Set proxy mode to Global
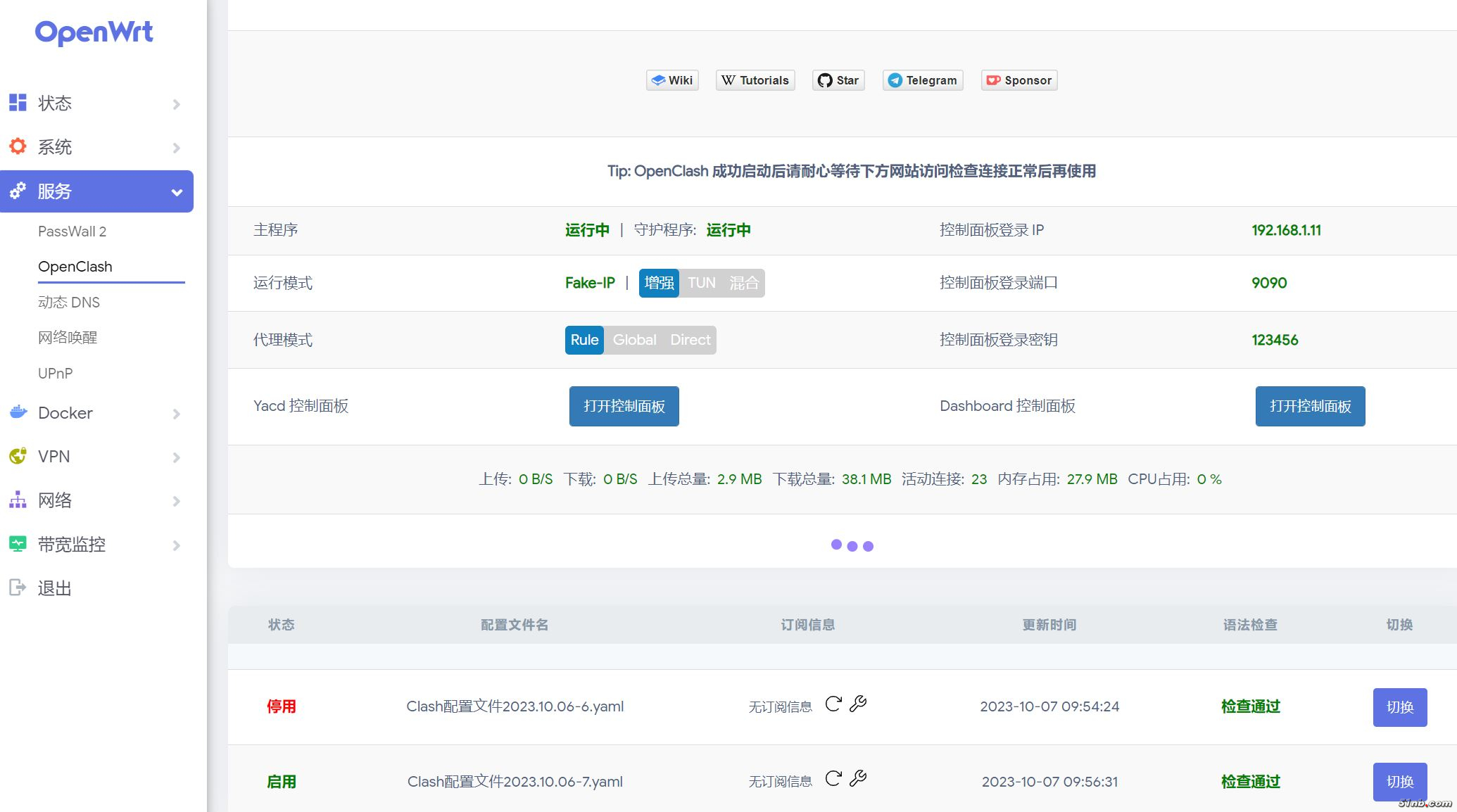 pyautogui.click(x=634, y=340)
